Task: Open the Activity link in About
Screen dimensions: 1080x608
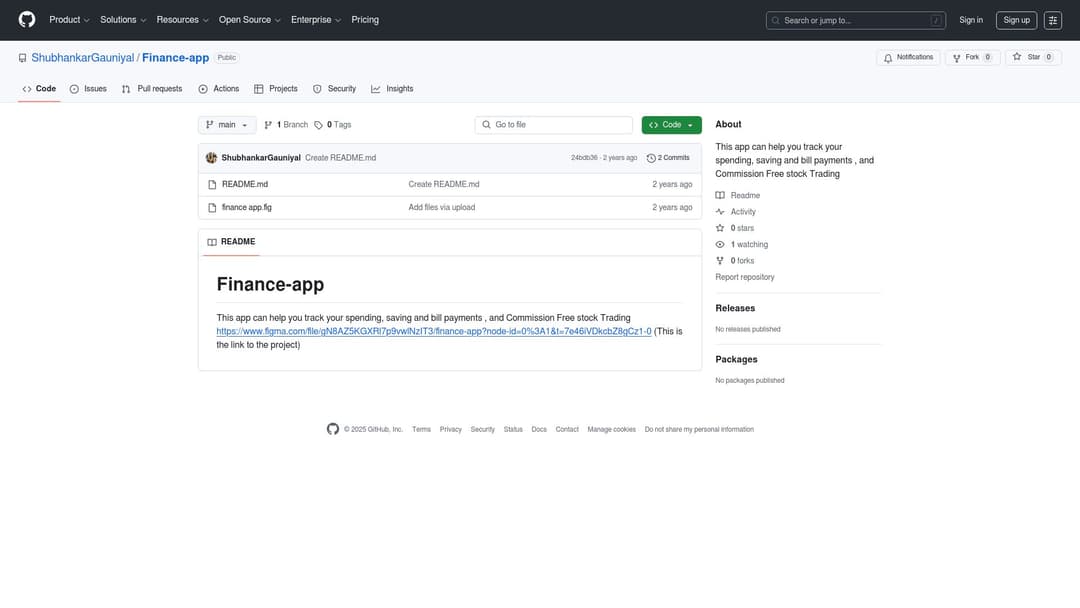Action: (x=736, y=212)
